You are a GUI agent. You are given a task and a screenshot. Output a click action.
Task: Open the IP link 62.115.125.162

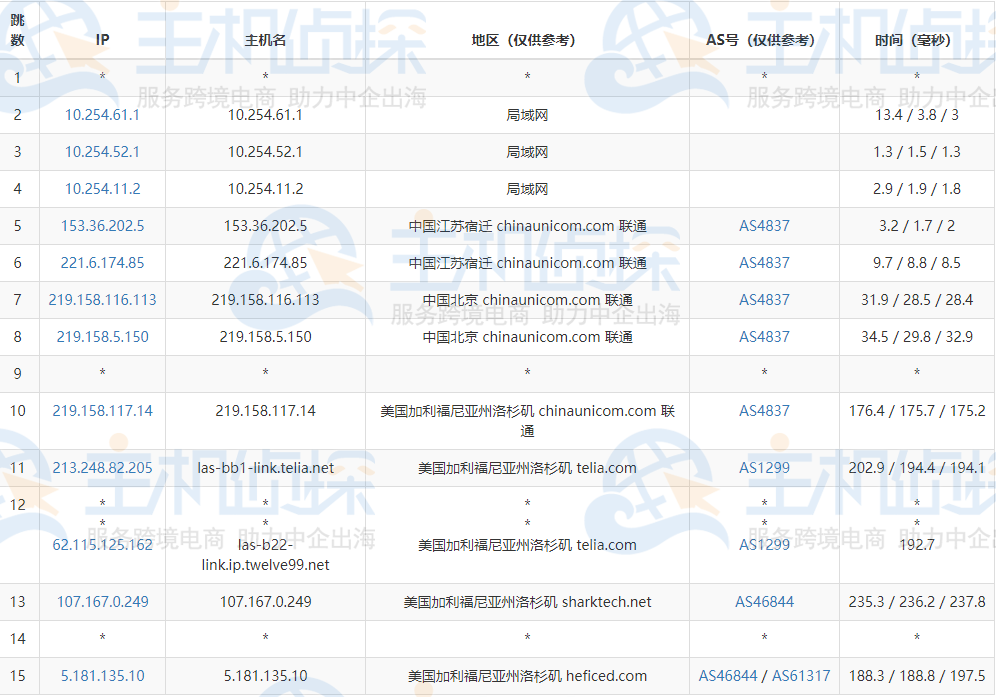click(100, 545)
